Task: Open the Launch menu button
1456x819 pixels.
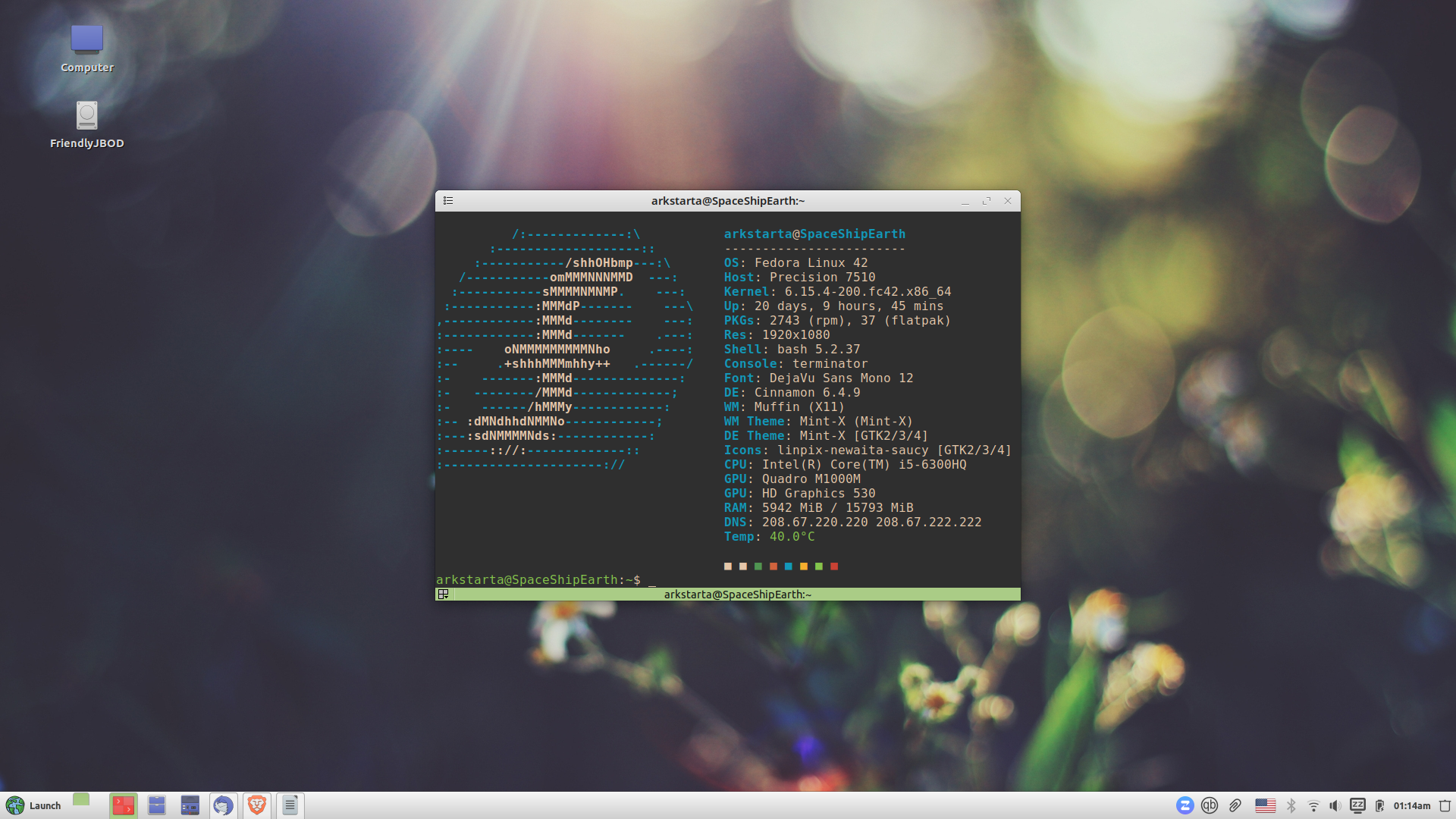Action: [x=33, y=805]
